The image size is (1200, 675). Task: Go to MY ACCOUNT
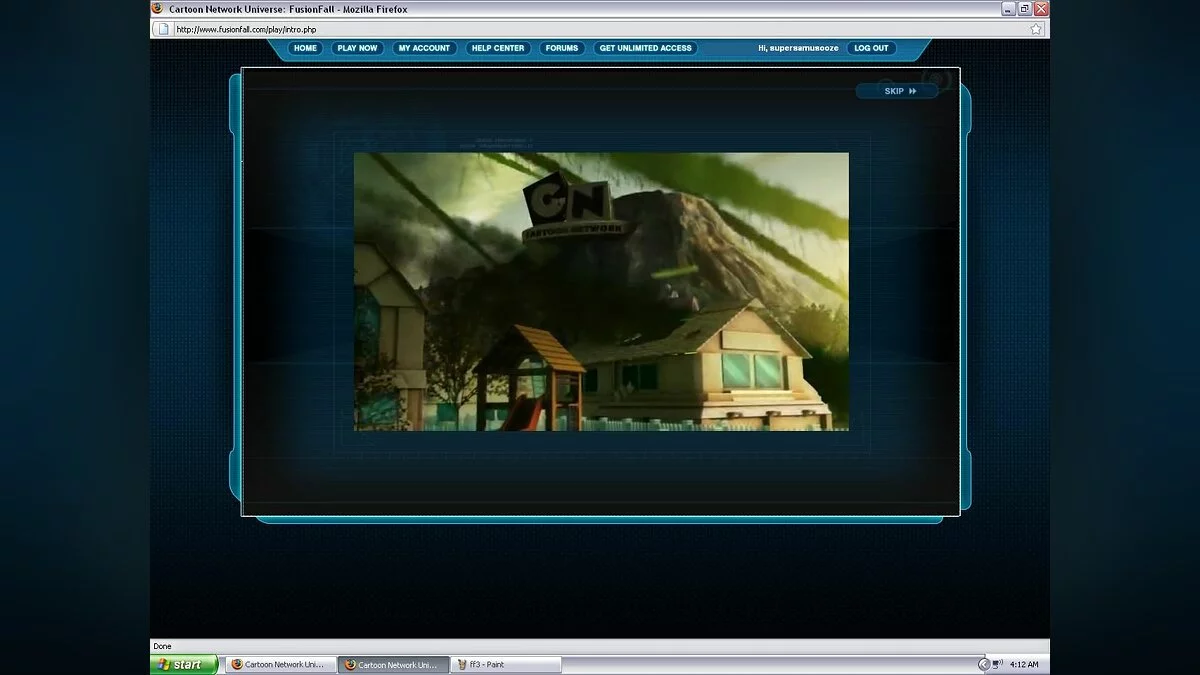(424, 48)
